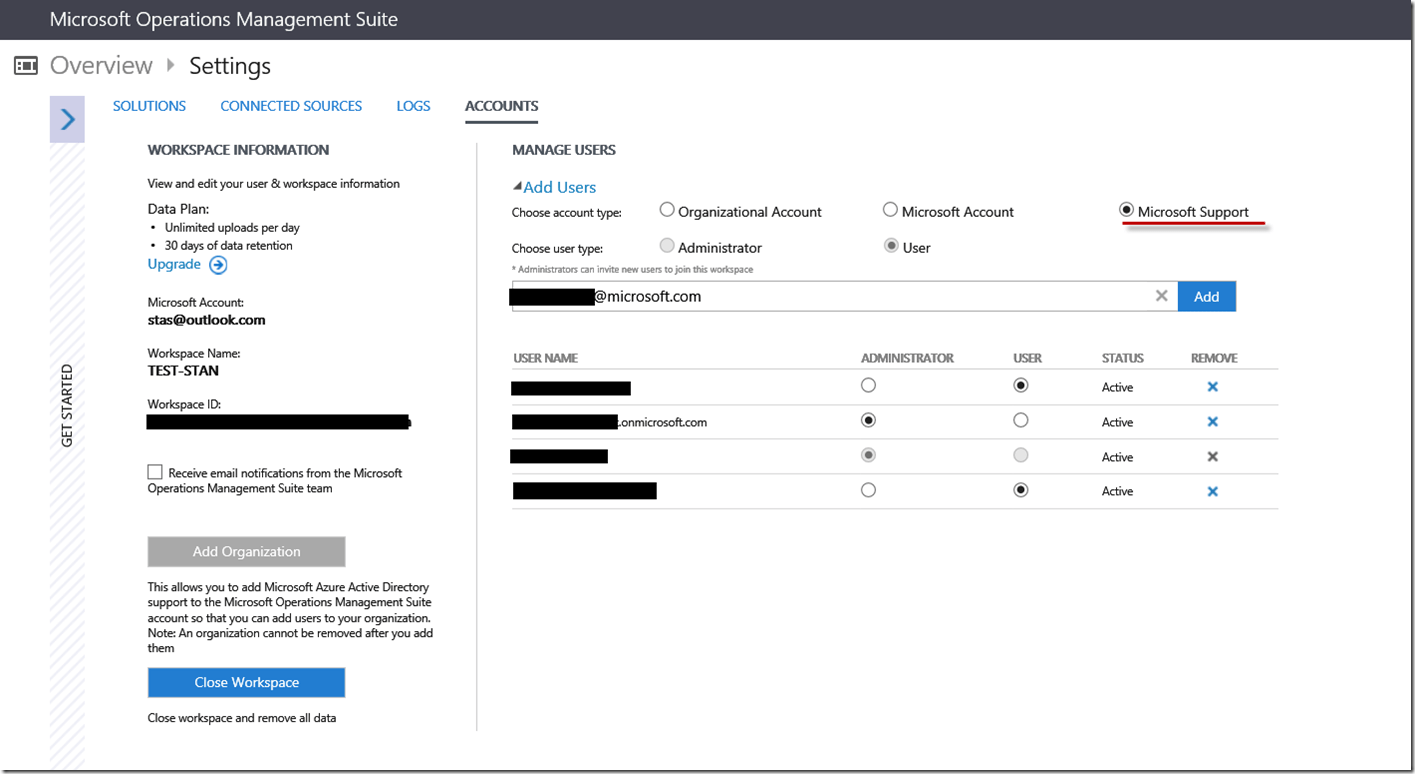Viewport: 1415px width, 774px height.
Task: Click the Add button for user
Action: point(1206,296)
